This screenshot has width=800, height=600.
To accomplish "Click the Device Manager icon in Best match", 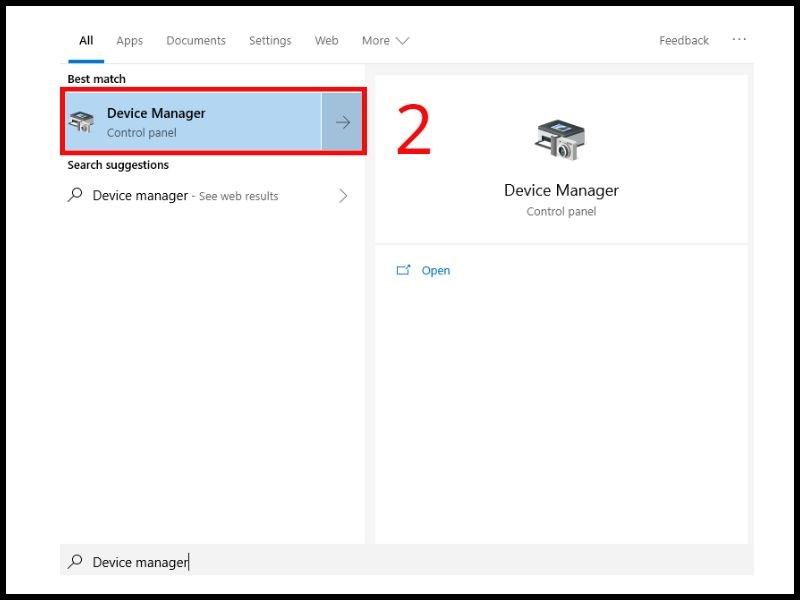I will pos(84,121).
